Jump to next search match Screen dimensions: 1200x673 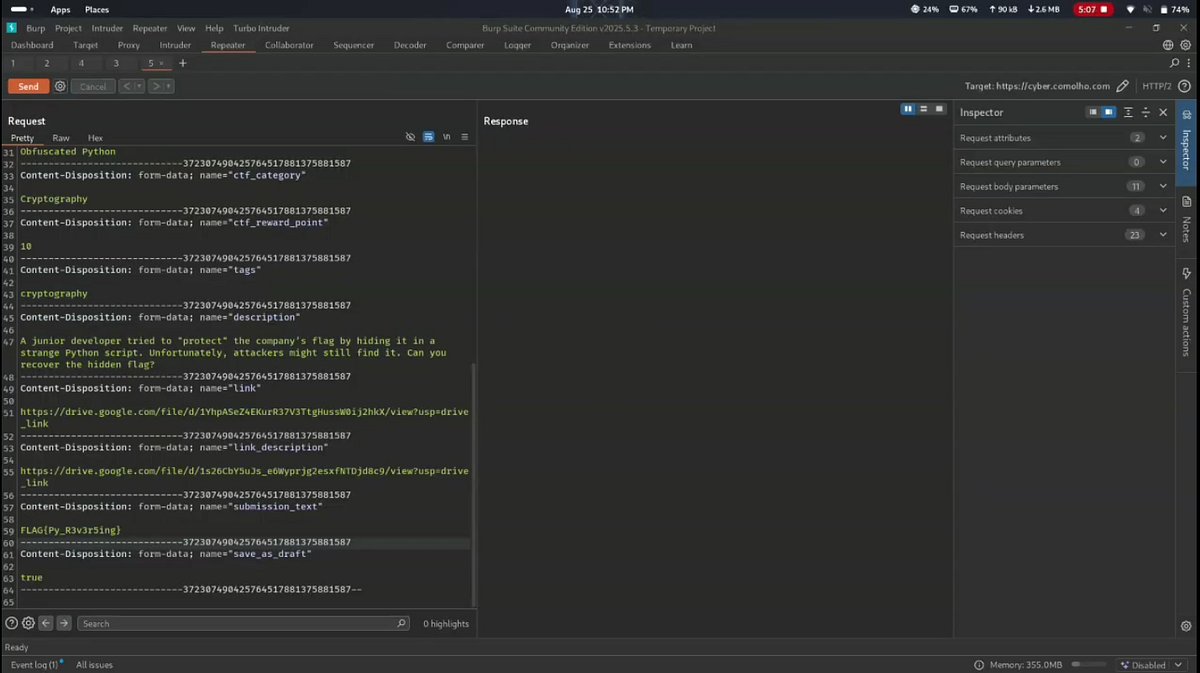64,623
